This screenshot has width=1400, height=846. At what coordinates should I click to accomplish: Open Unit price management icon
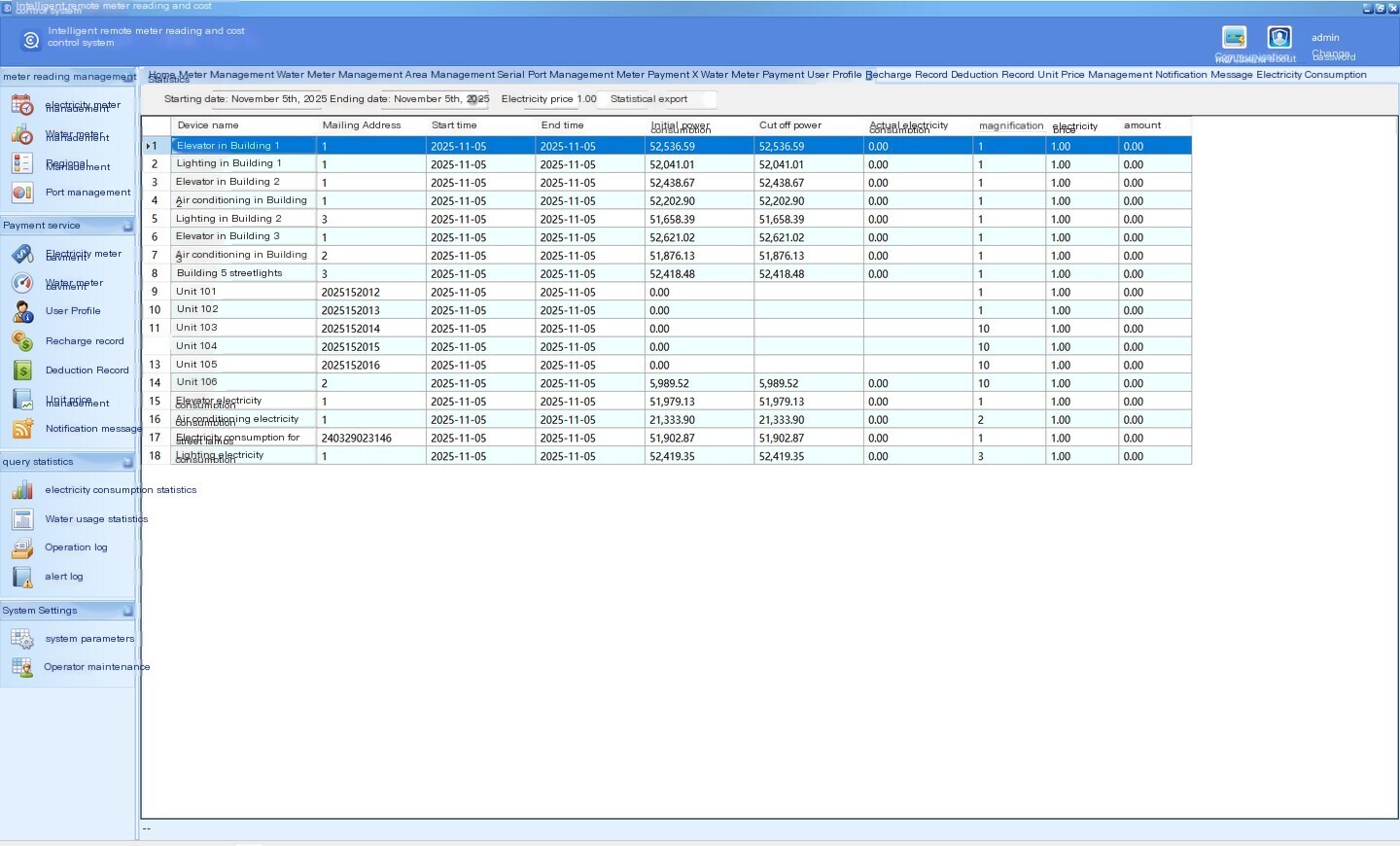[x=22, y=400]
